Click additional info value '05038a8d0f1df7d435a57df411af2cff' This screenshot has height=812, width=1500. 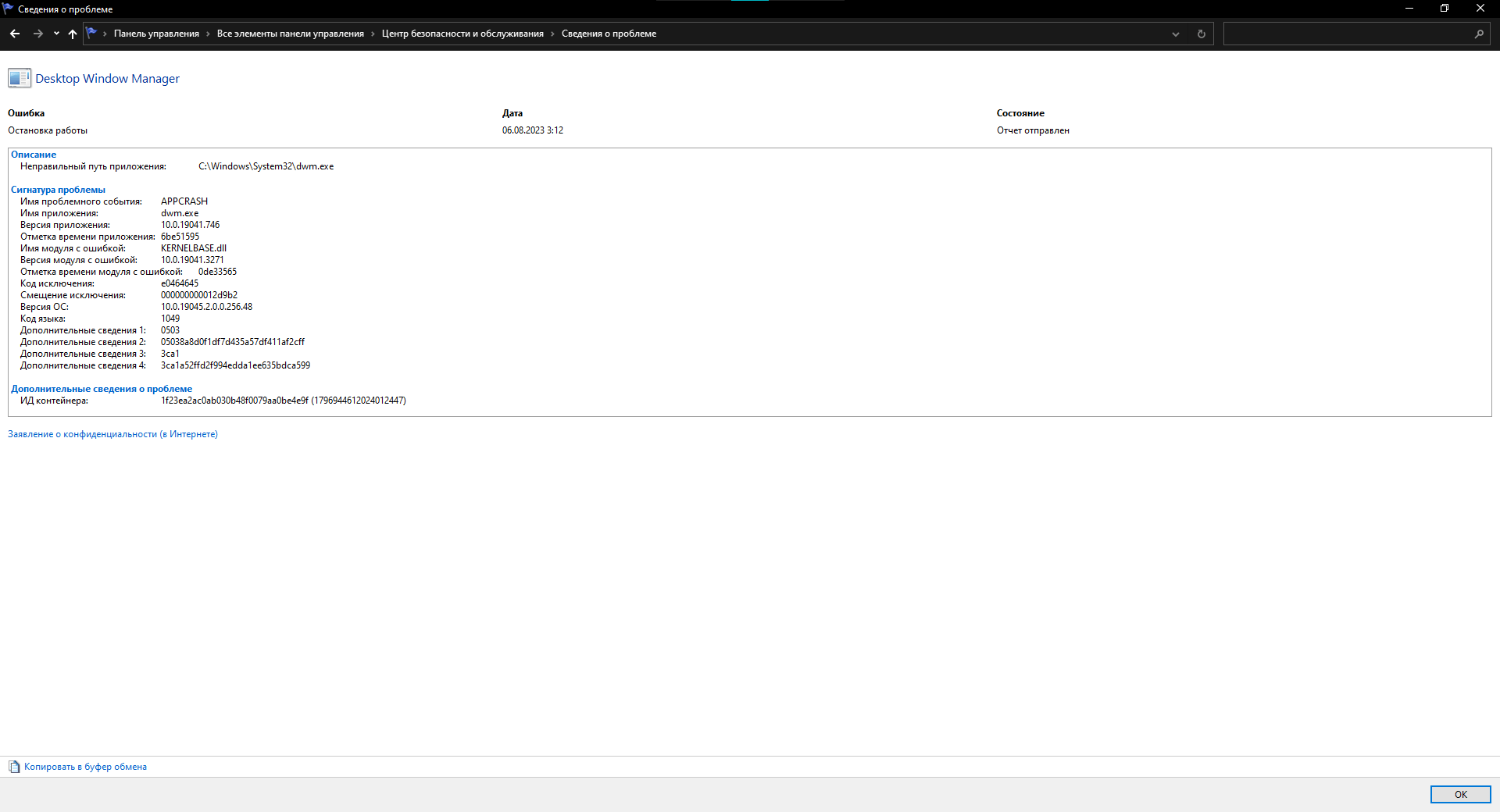pyautogui.click(x=233, y=342)
